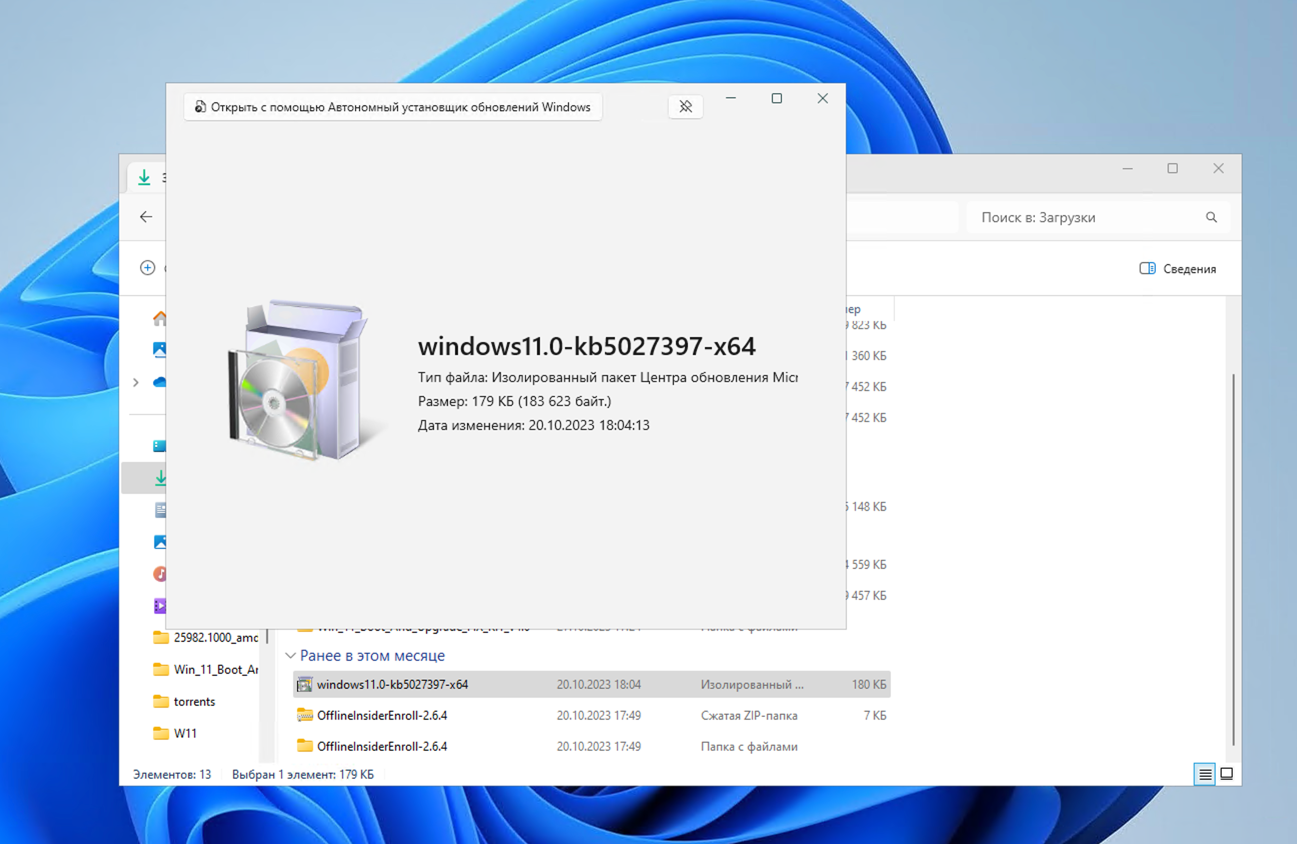Open Videos in Explorer sidebar
Image resolution: width=1297 pixels, height=844 pixels.
pyautogui.click(x=159, y=606)
